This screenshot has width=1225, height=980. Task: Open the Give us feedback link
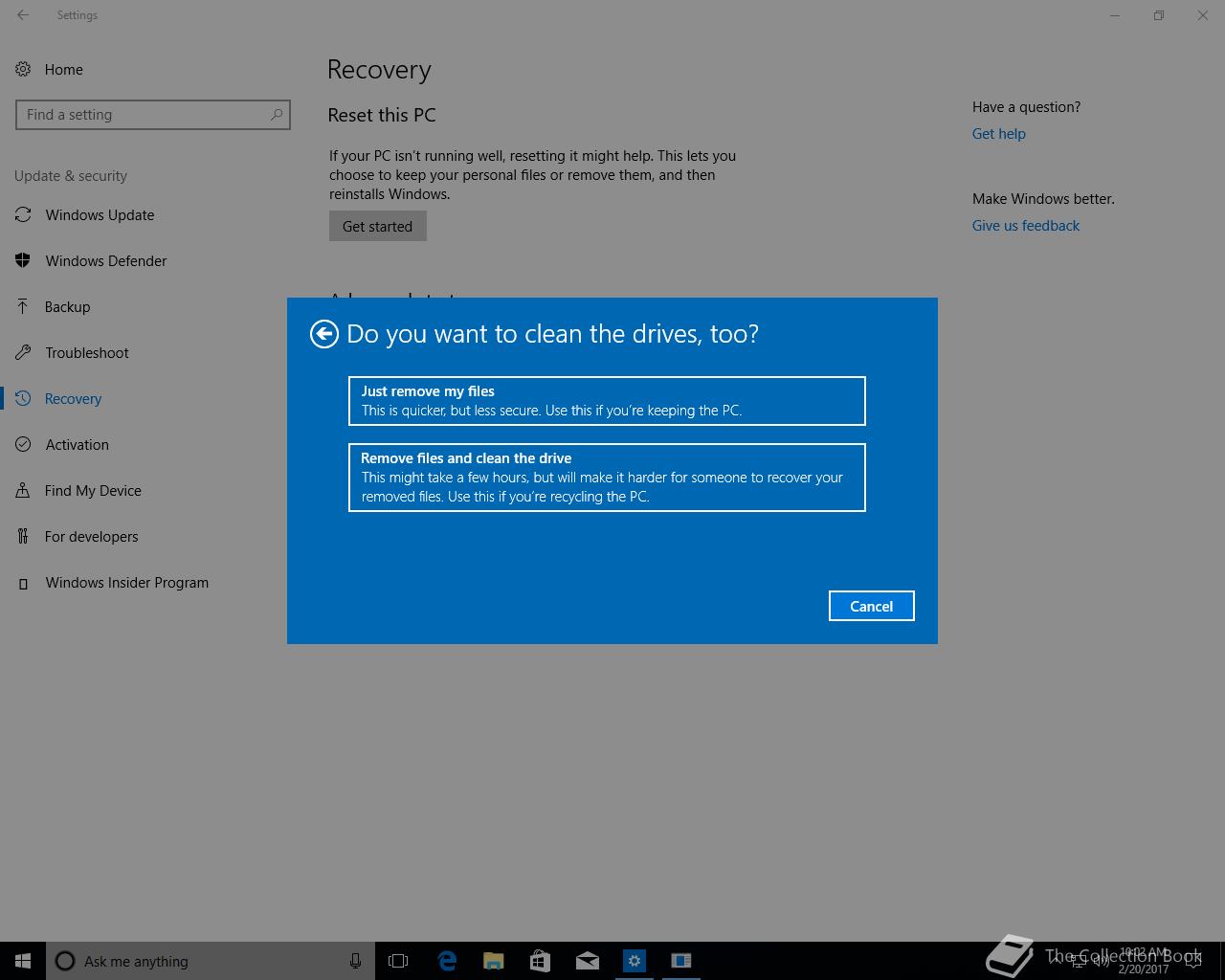click(x=1025, y=225)
